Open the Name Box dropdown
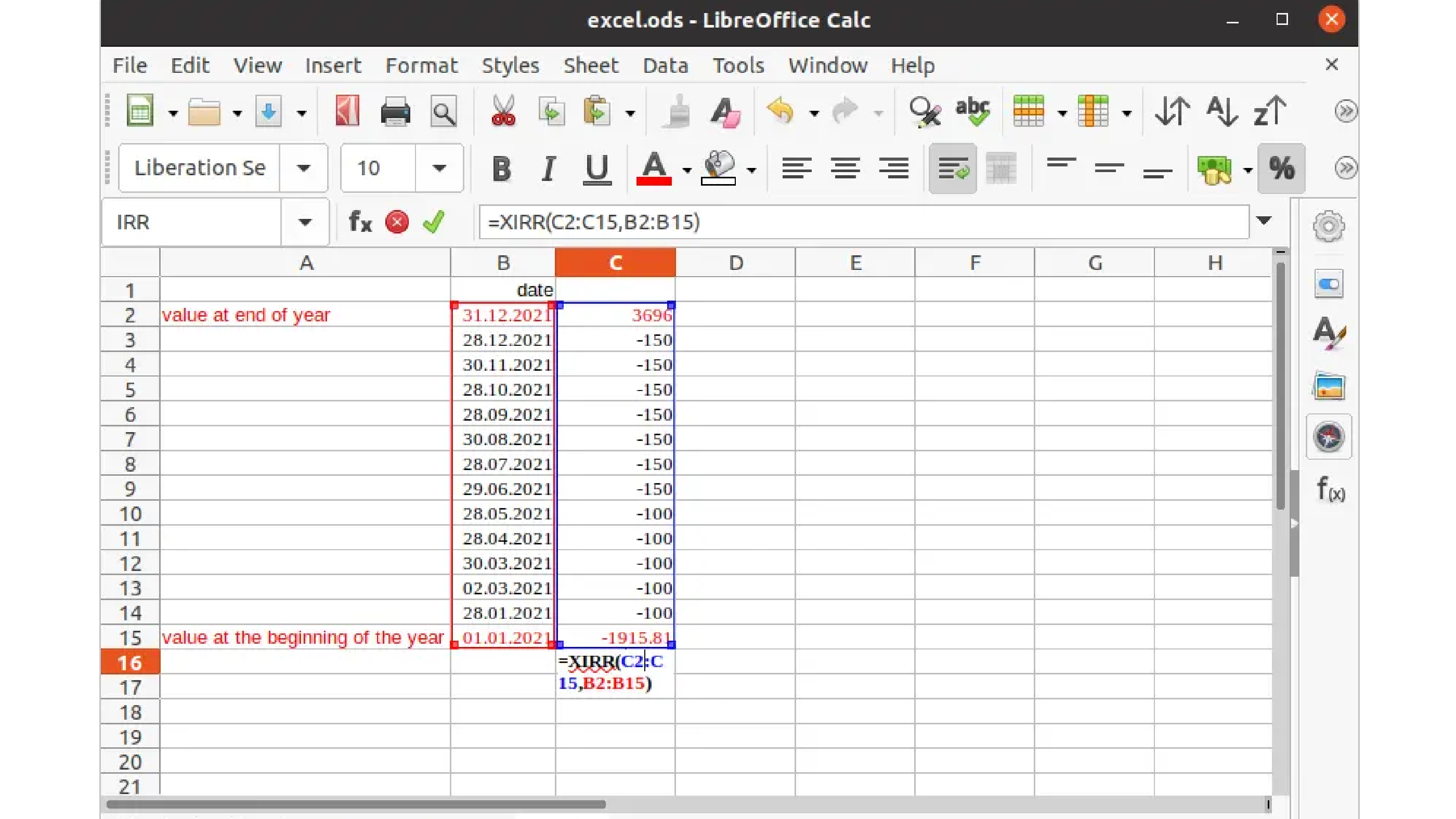 (305, 222)
